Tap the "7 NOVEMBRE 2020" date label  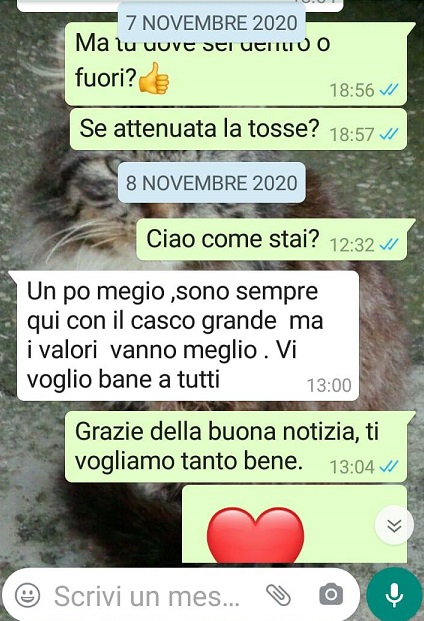pyautogui.click(x=212, y=23)
